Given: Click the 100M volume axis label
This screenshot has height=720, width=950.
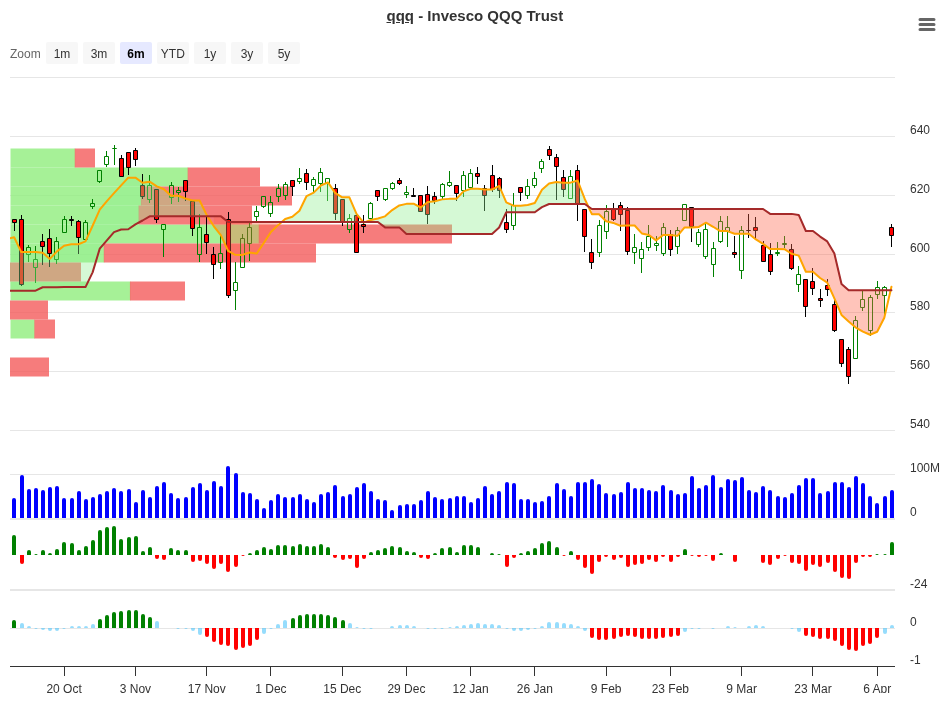Looking at the screenshot, I should click(925, 468).
